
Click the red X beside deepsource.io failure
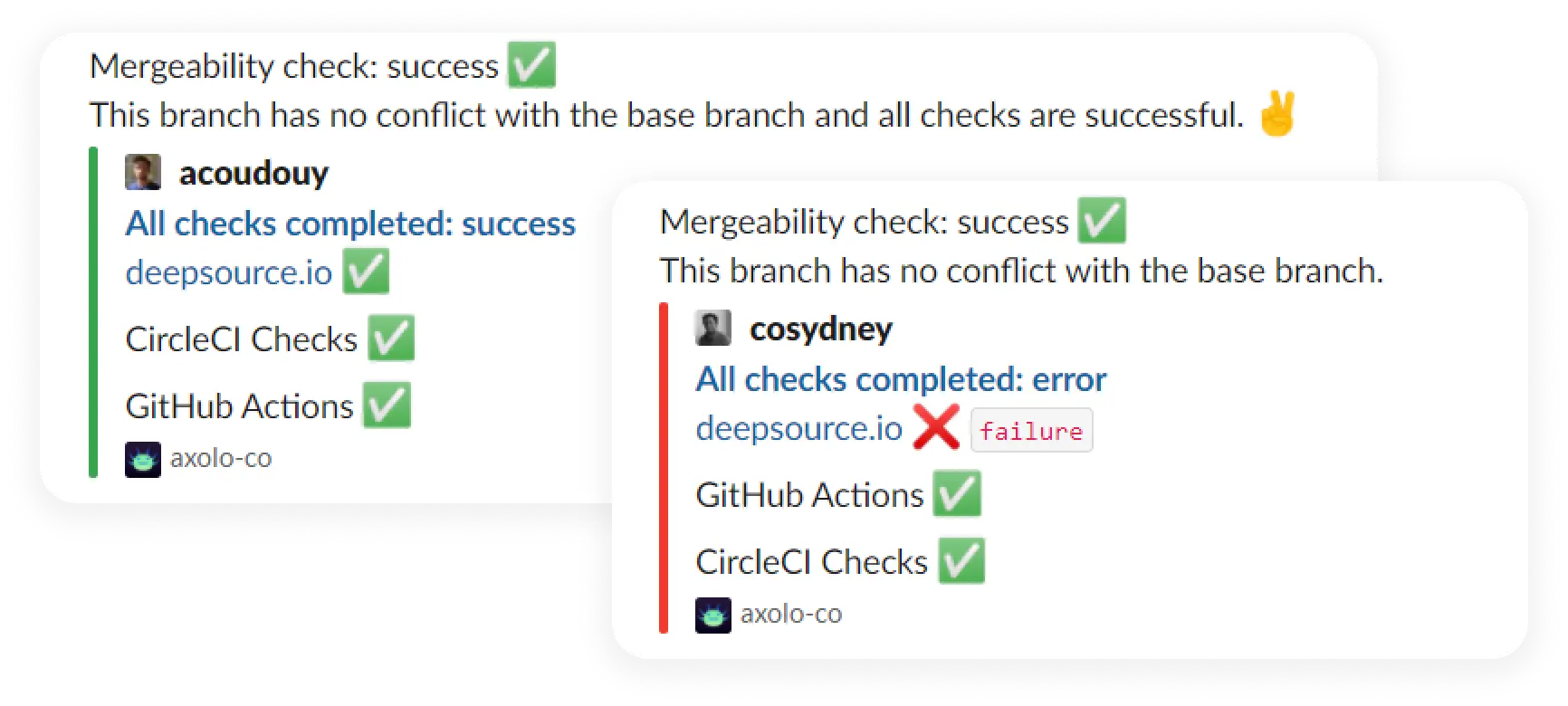click(937, 428)
